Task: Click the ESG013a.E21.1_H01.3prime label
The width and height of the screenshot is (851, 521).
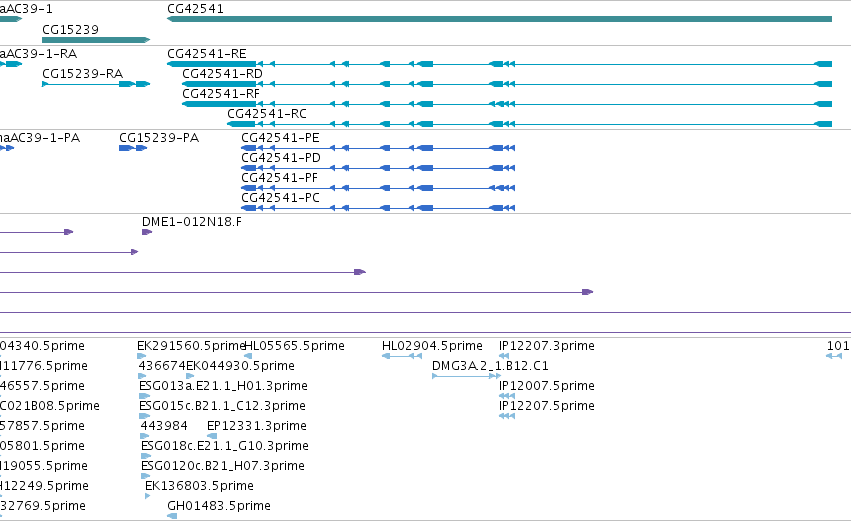Action: click(223, 386)
